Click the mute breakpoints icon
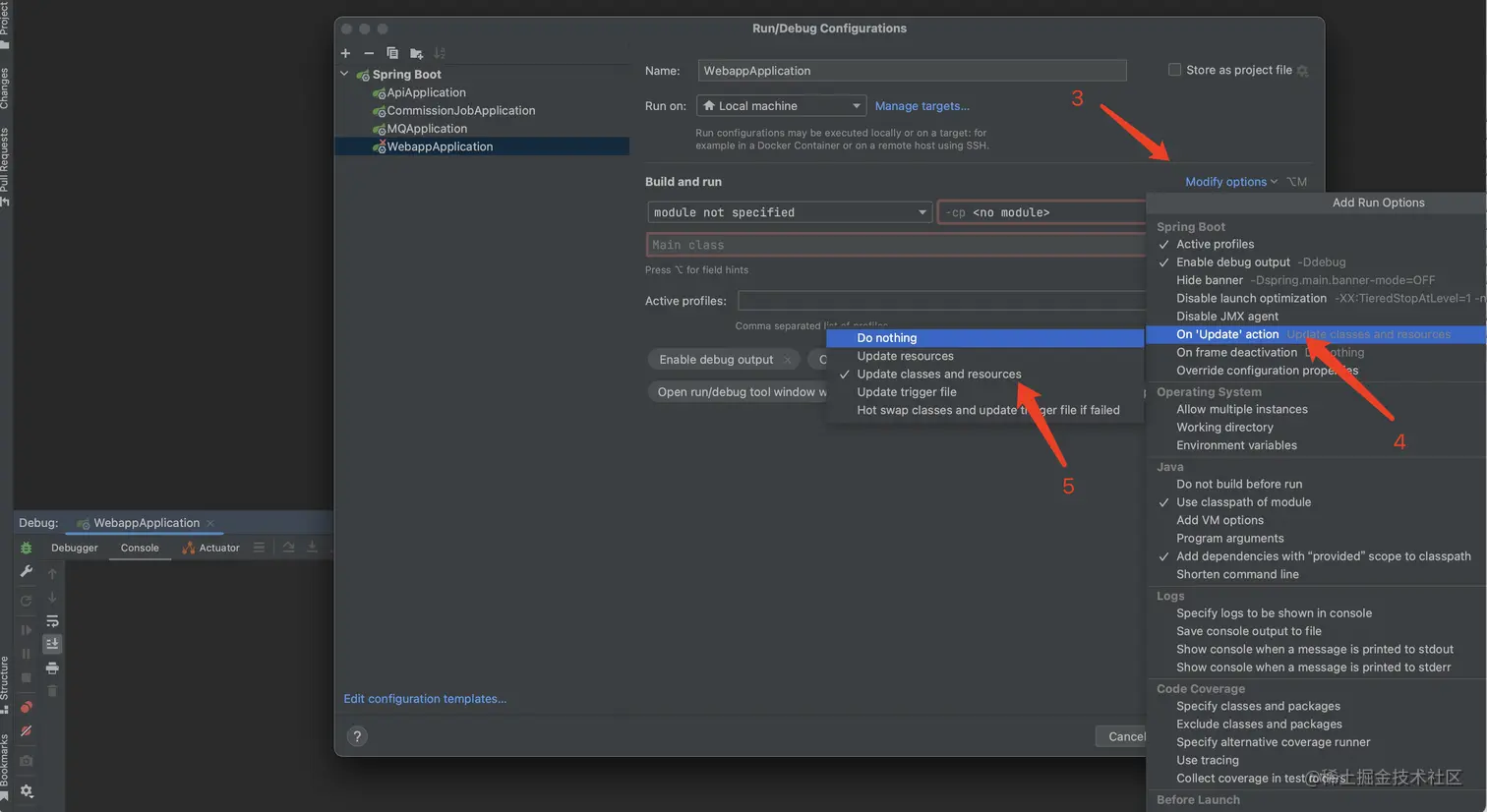Screen dimensions: 1487x812 (x=27, y=731)
